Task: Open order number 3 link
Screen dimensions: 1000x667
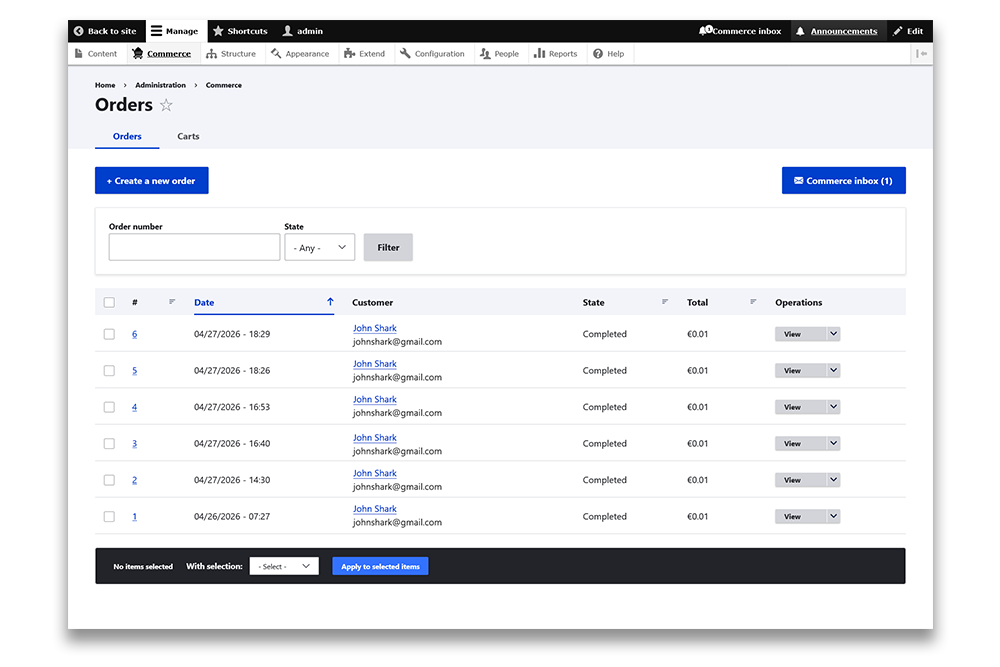Action: coord(135,444)
